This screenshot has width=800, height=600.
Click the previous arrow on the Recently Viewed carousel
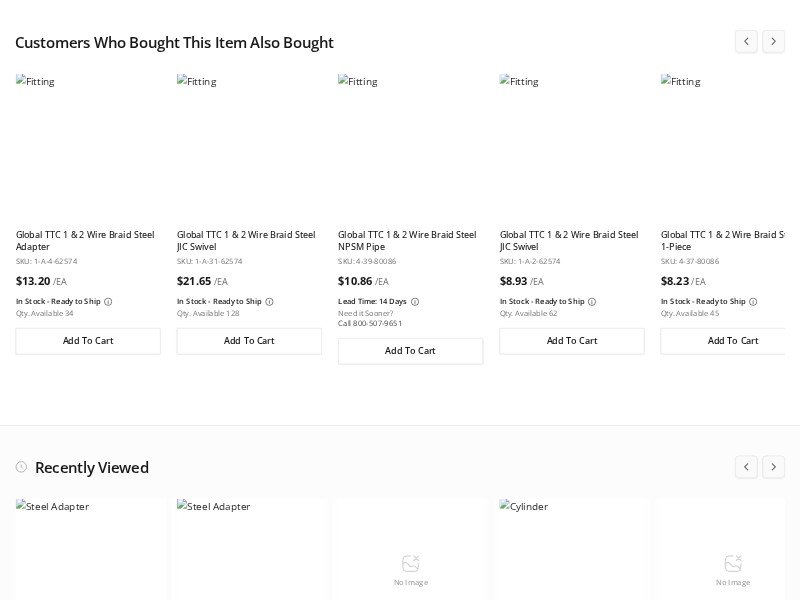click(746, 467)
